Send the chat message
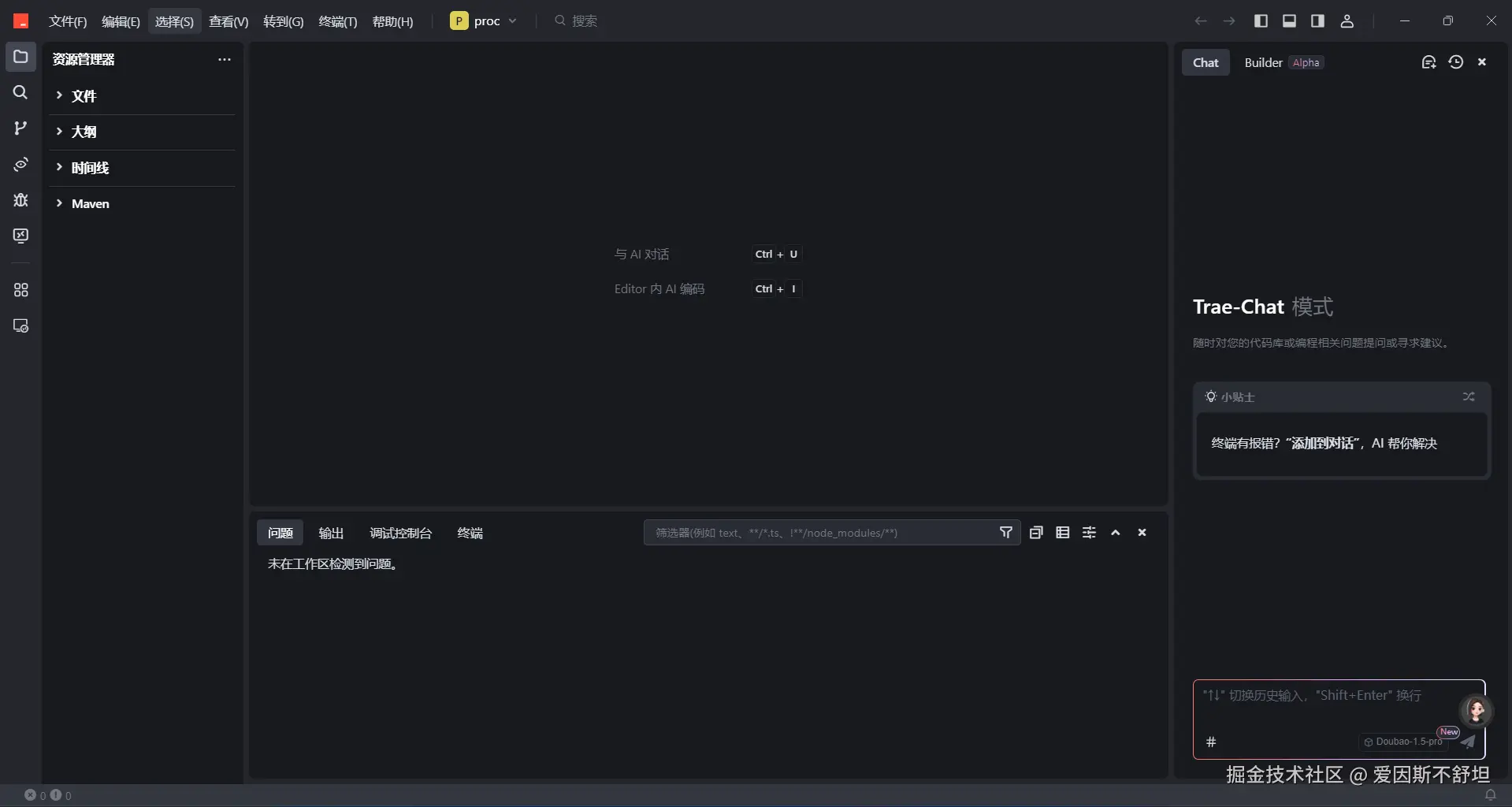1512x807 pixels. (x=1468, y=742)
